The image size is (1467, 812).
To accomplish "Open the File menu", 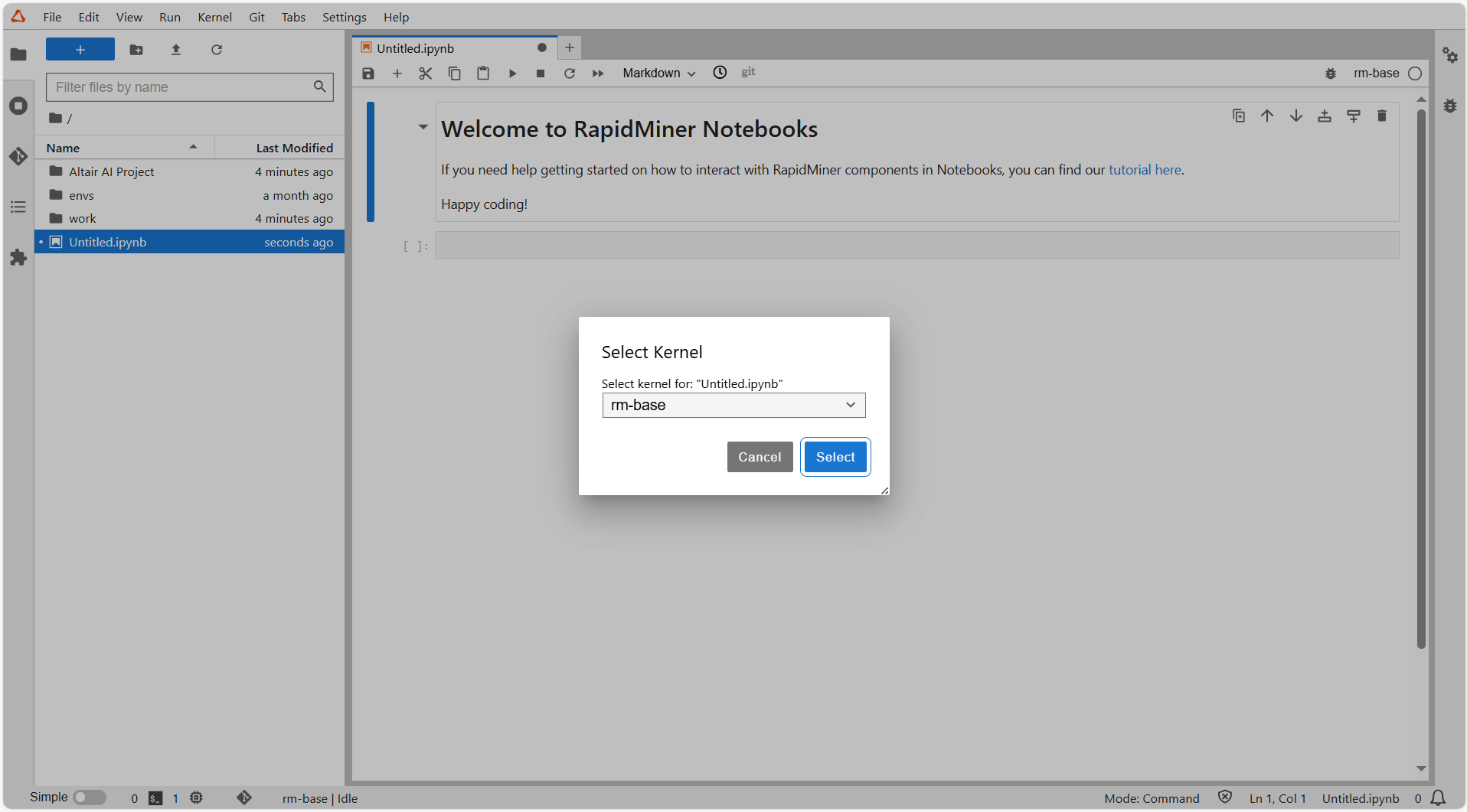I will pyautogui.click(x=52, y=17).
